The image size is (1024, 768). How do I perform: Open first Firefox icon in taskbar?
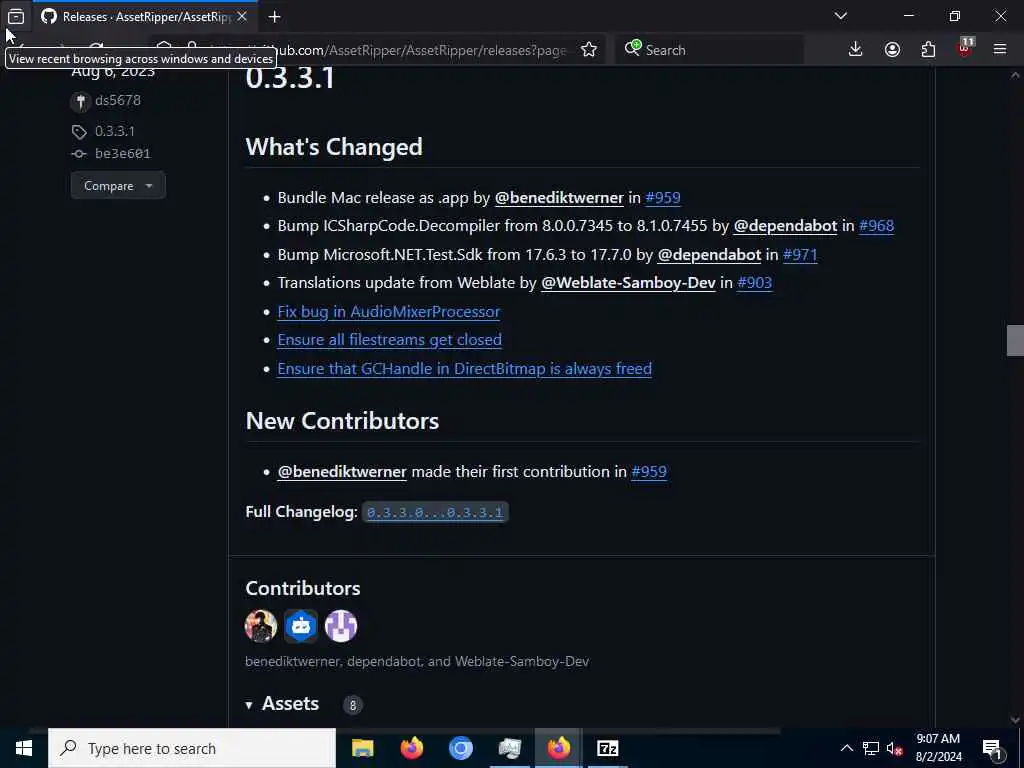[411, 748]
